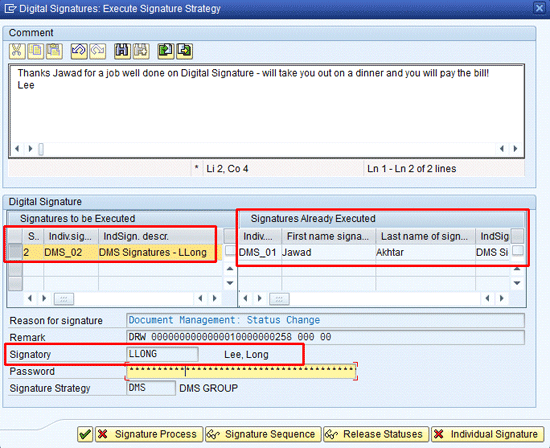This screenshot has height=448, width=550.
Task: Close the Digital Signatures dialog
Action: tap(539, 8)
